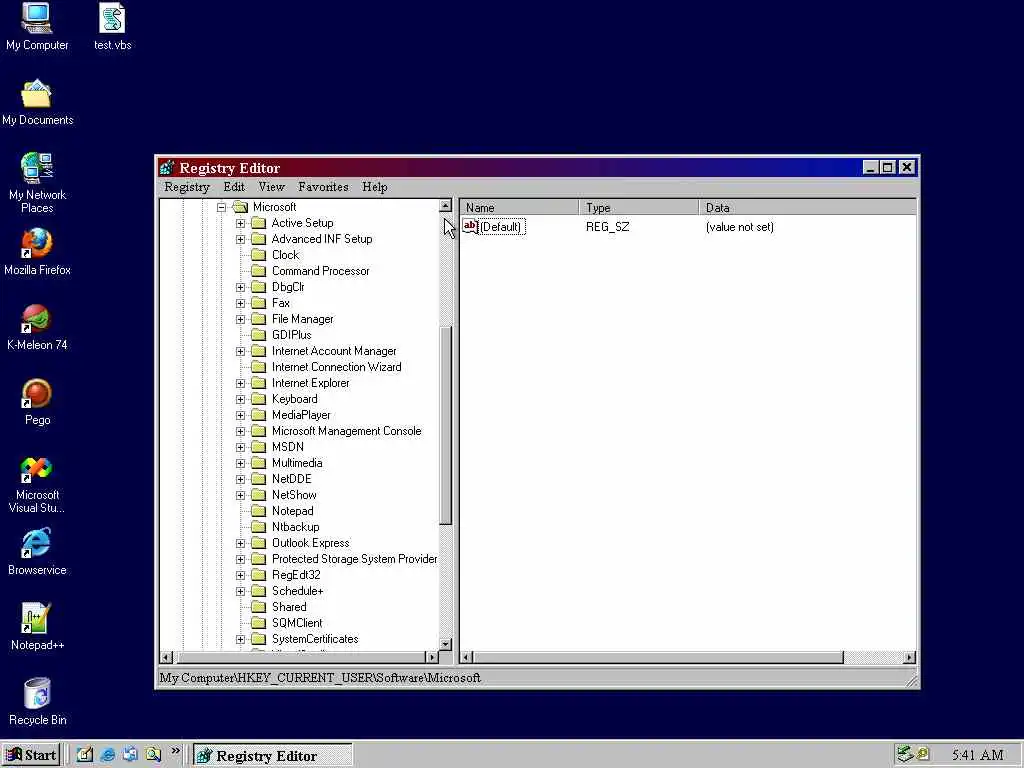Click the network connection tray icon
Image resolution: width=1024 pixels, height=768 pixels.
[x=904, y=754]
